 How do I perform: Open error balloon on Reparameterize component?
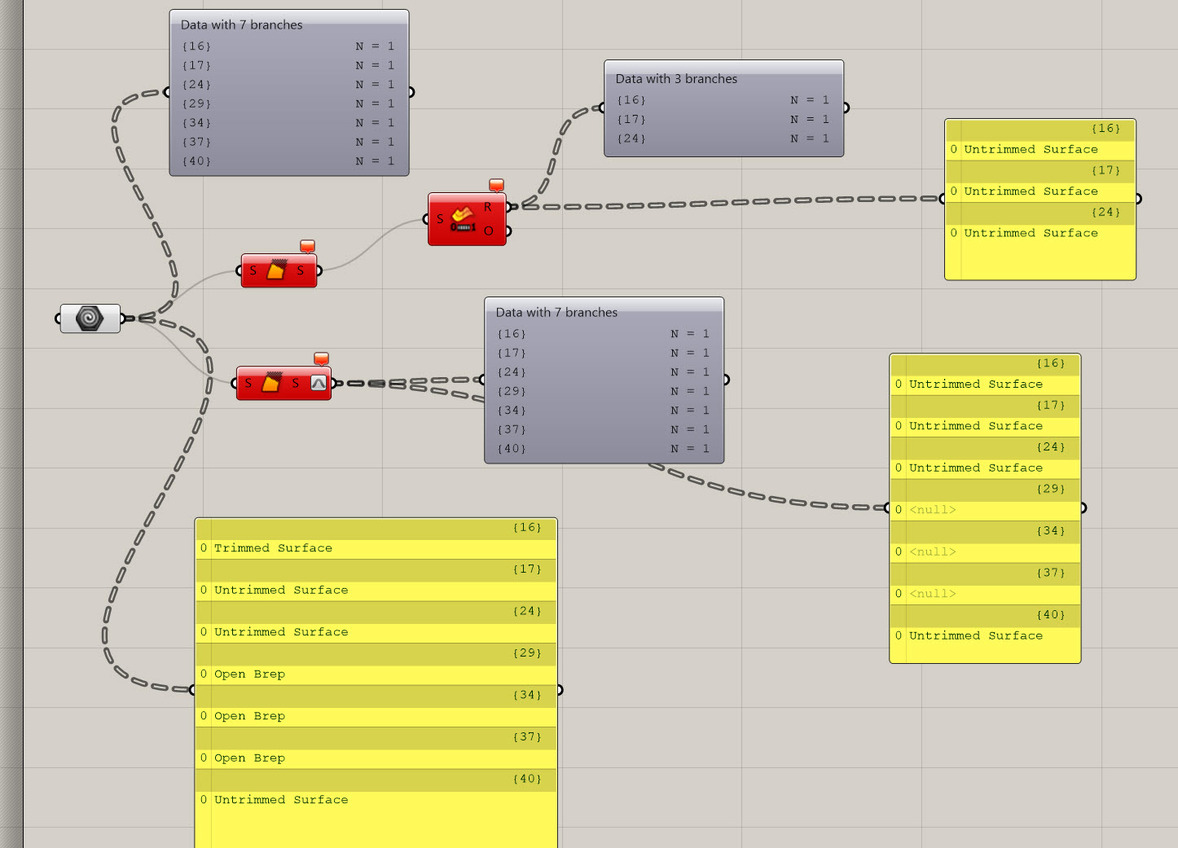click(x=497, y=185)
